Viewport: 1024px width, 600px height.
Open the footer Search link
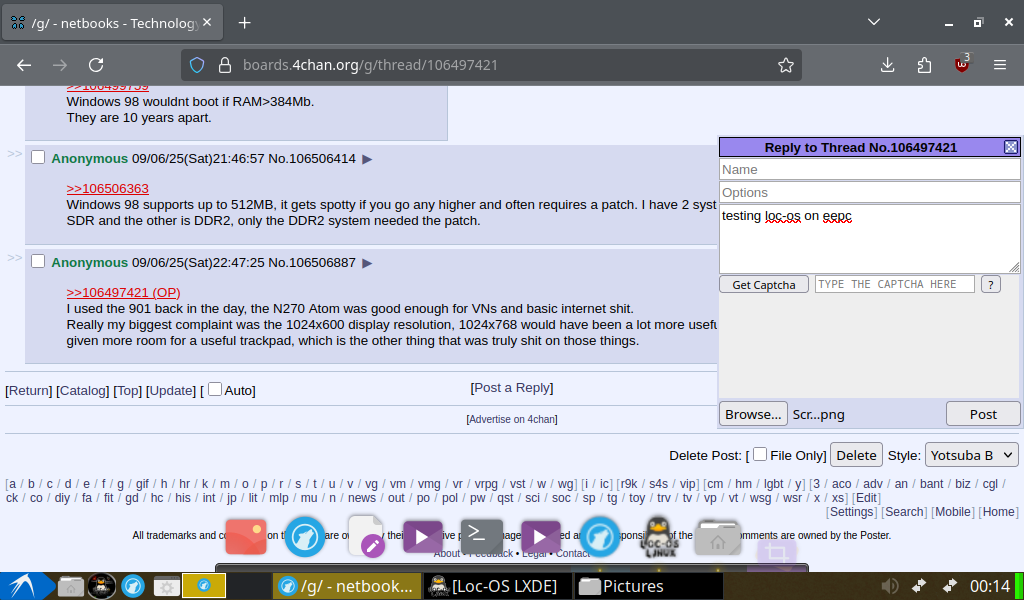coord(904,512)
